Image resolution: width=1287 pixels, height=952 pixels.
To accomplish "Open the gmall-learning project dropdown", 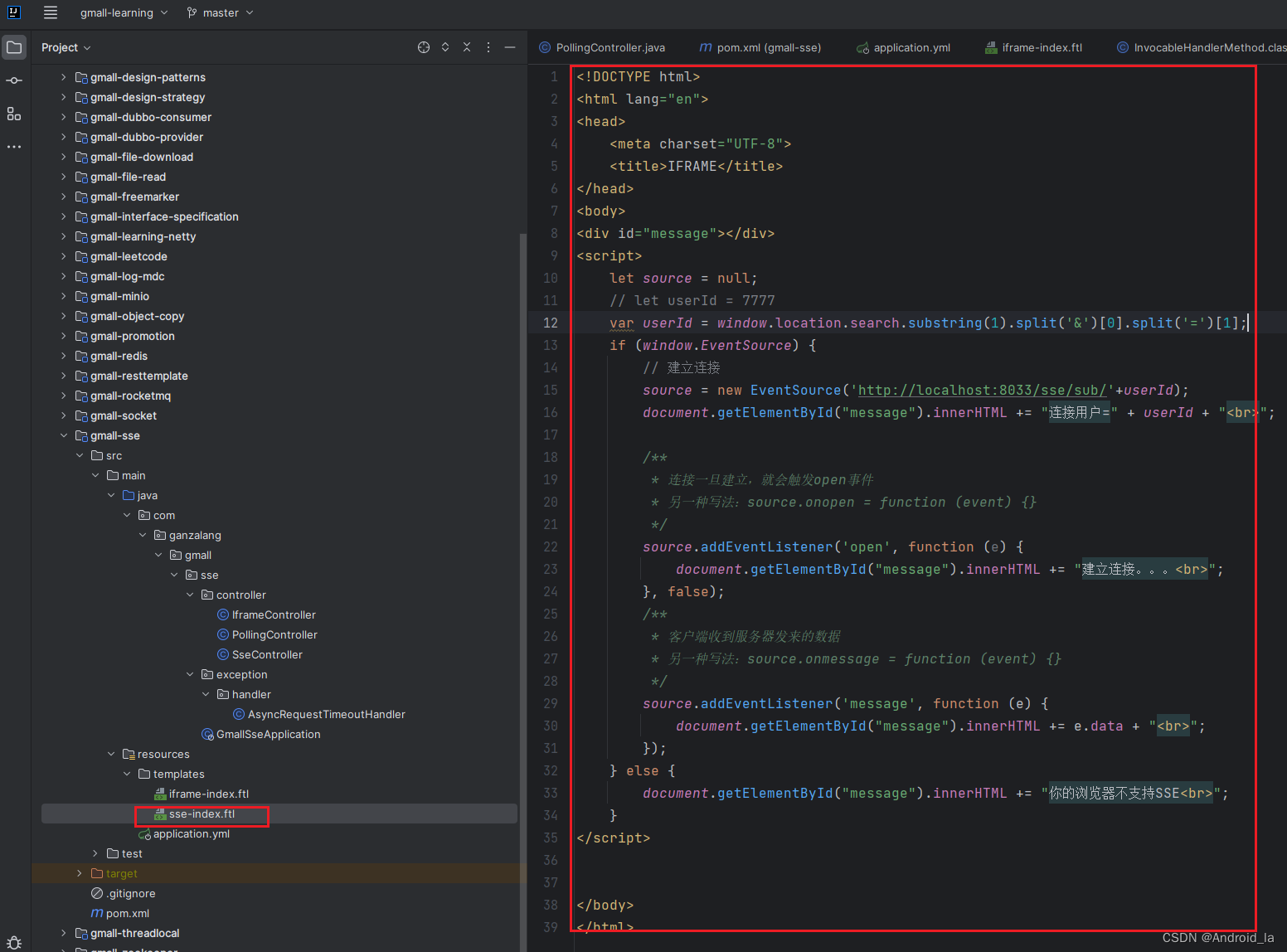I will pos(124,12).
